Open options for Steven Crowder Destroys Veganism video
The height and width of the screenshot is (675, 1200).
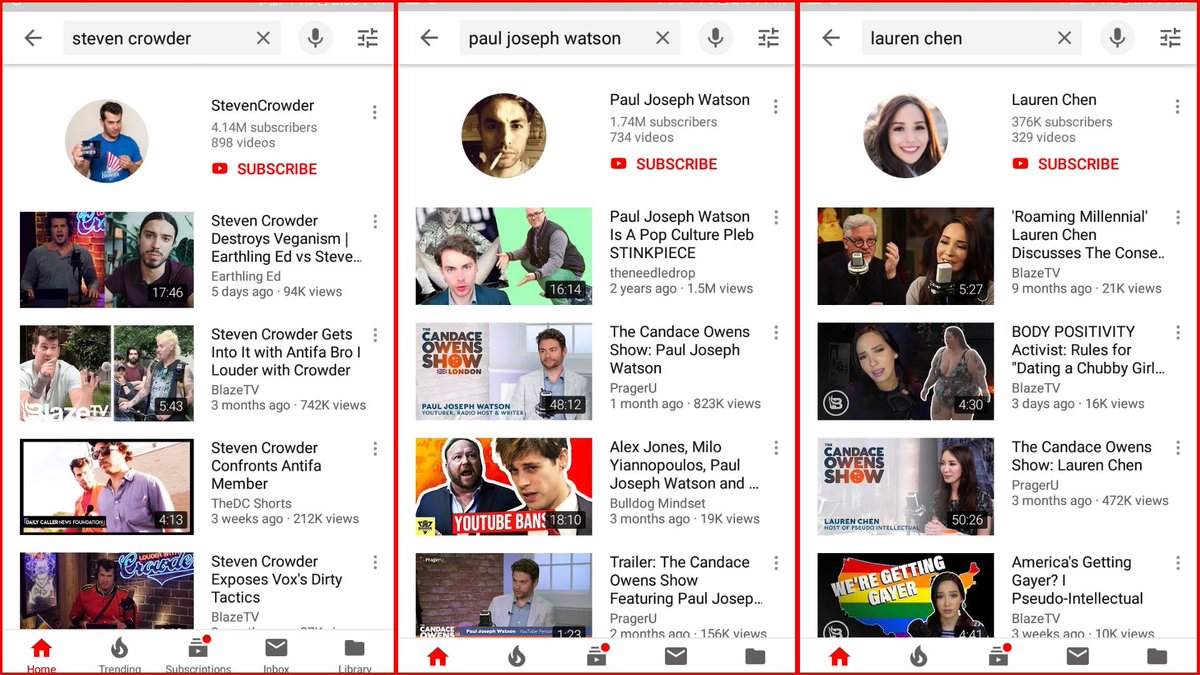click(375, 222)
